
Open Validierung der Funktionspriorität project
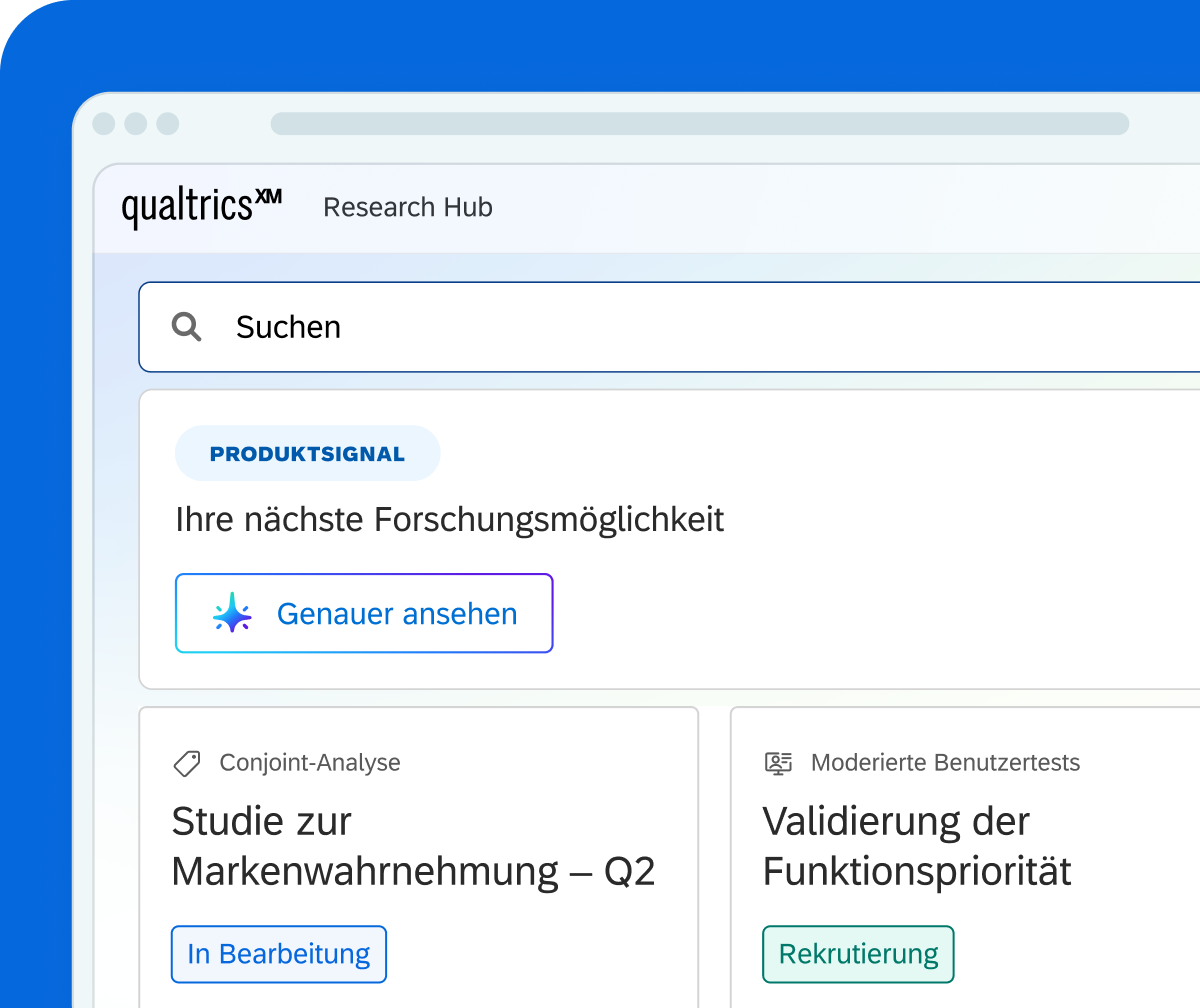coord(917,847)
